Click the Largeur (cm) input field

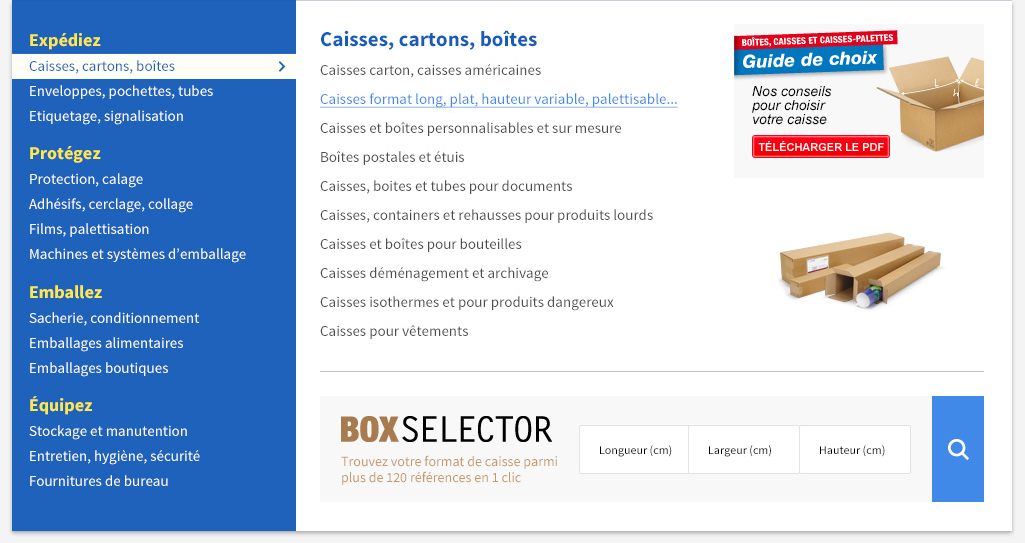point(744,450)
